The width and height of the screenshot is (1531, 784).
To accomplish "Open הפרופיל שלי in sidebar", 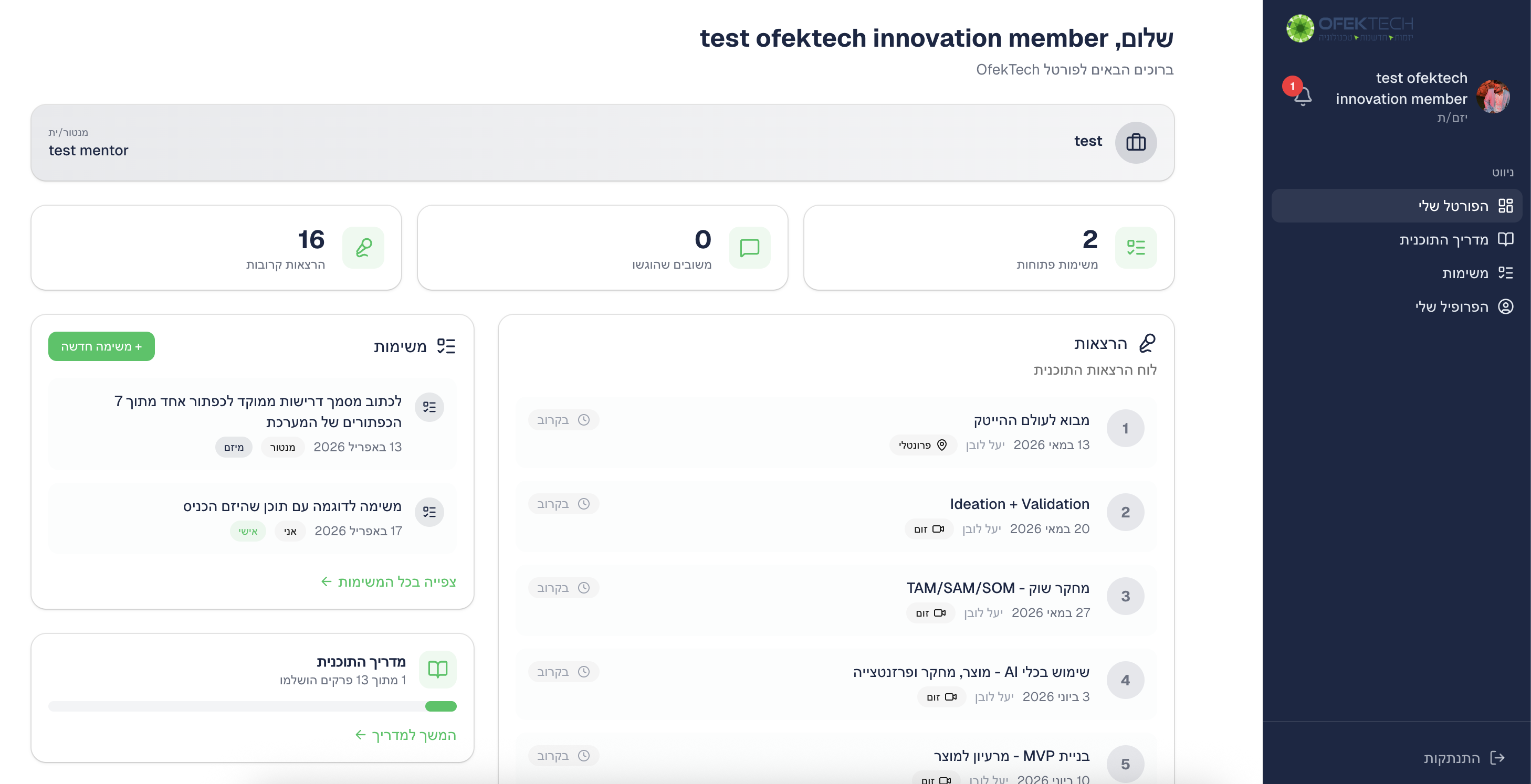I will coord(1451,307).
